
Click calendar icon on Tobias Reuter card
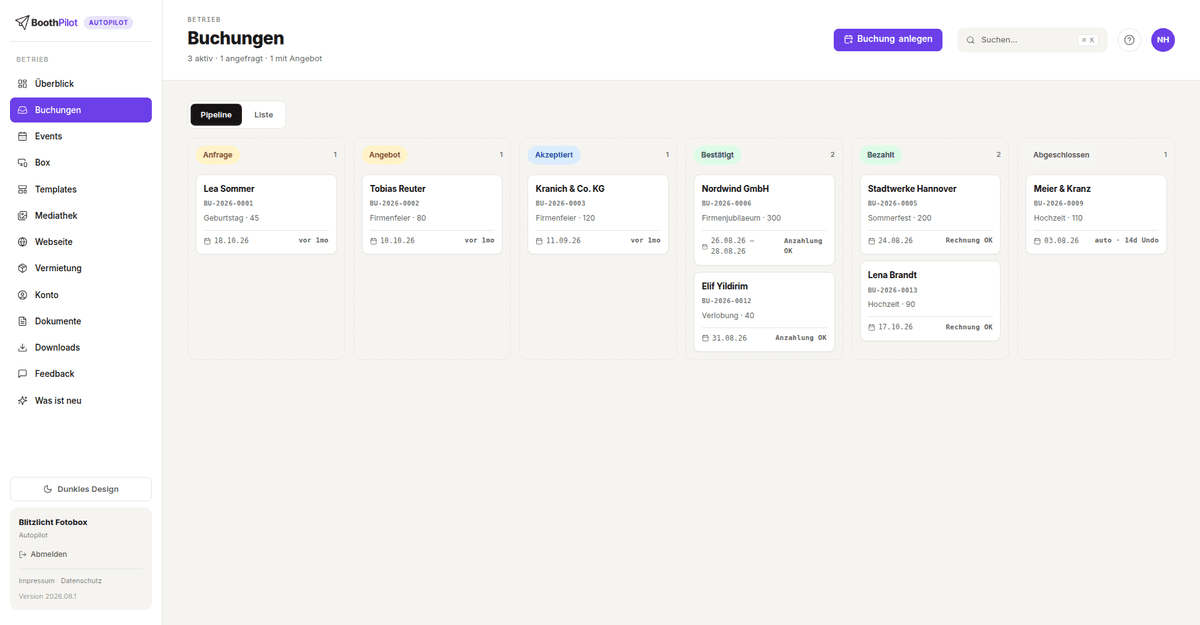(373, 241)
